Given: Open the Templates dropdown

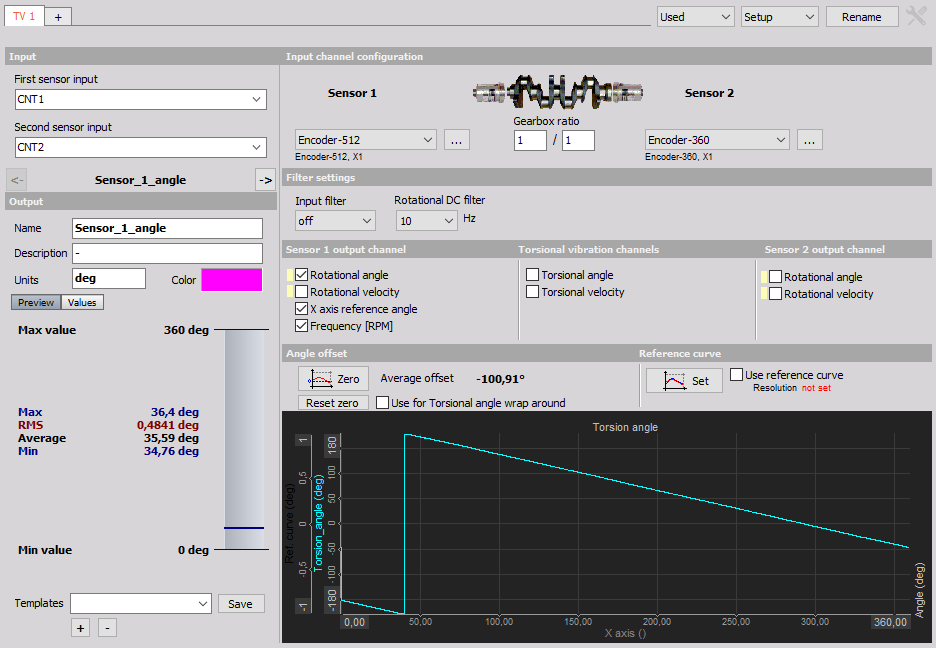Looking at the screenshot, I should pos(141,604).
